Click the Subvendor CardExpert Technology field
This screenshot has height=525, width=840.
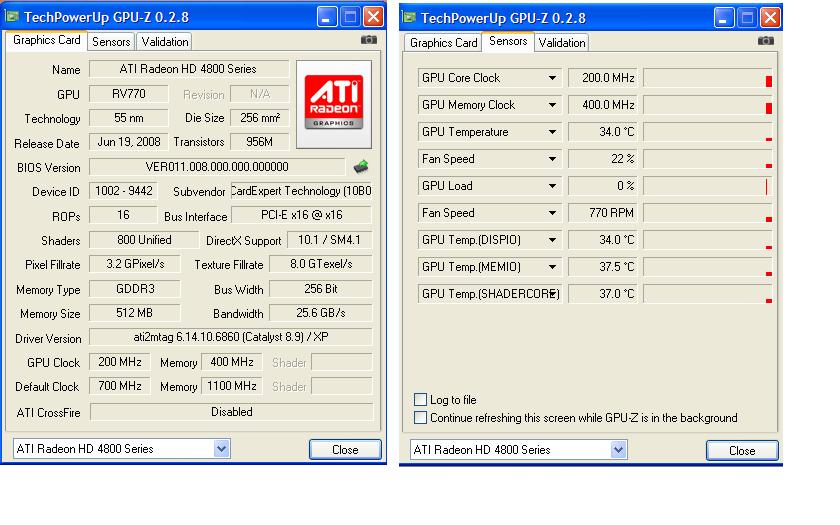(301, 191)
